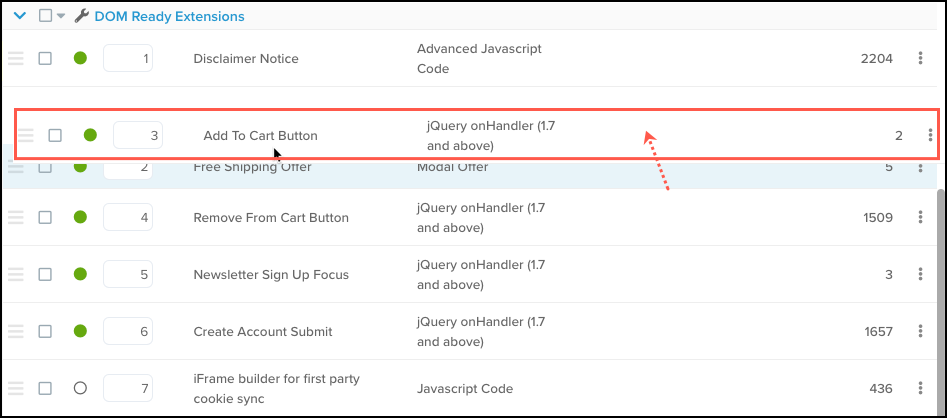Open kebab menu for Disclaimer Notice row
947x418 pixels.
(920, 59)
